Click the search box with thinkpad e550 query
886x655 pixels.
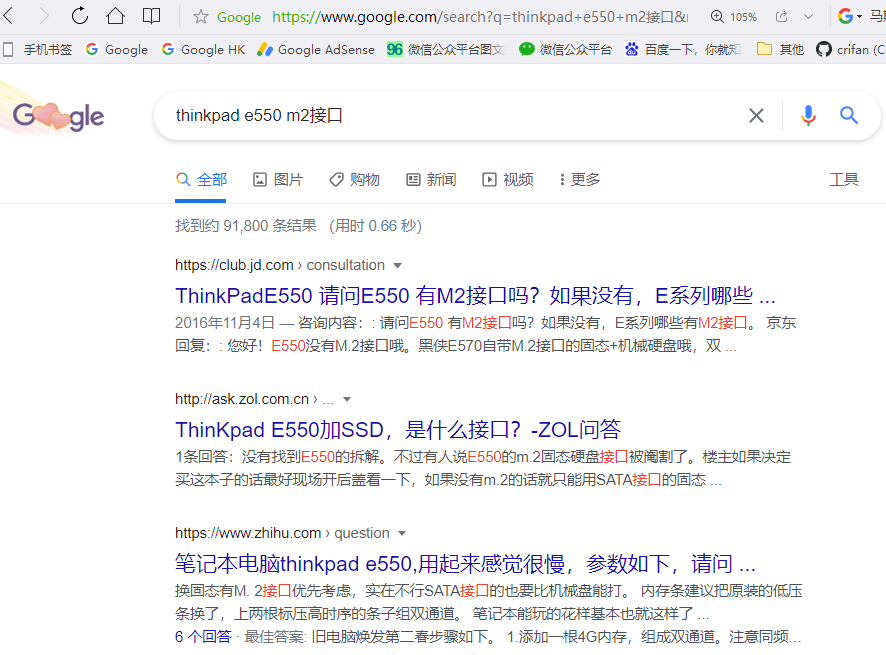click(452, 116)
